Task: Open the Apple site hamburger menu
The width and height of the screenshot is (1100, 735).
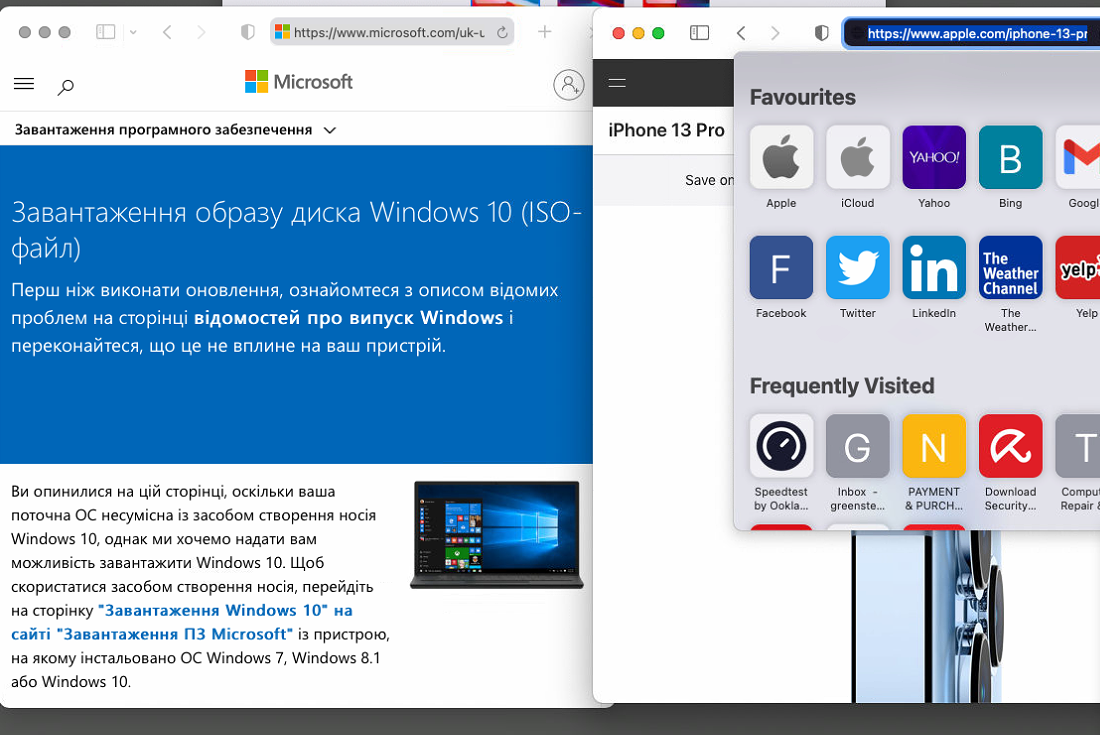Action: 617,83
